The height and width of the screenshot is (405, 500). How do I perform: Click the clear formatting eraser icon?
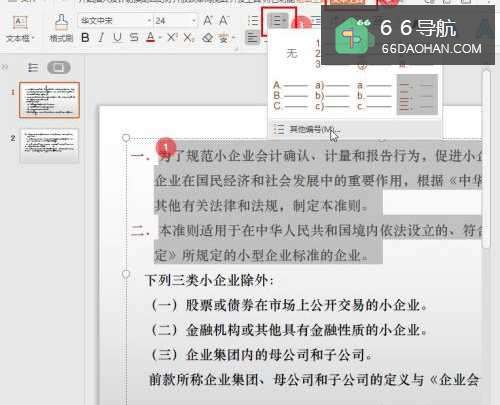(x=207, y=38)
